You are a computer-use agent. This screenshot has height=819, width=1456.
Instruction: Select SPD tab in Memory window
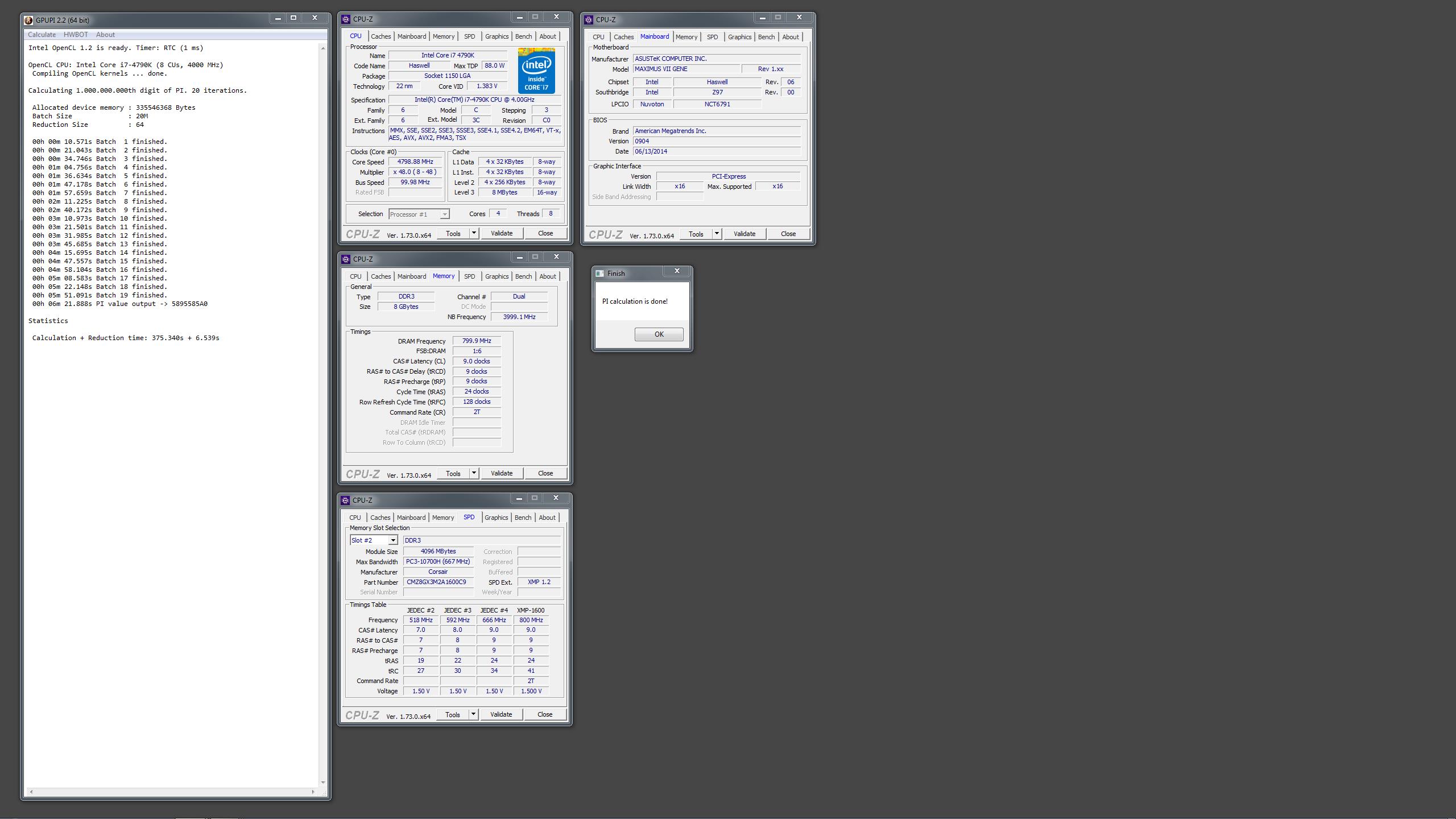pyautogui.click(x=469, y=276)
